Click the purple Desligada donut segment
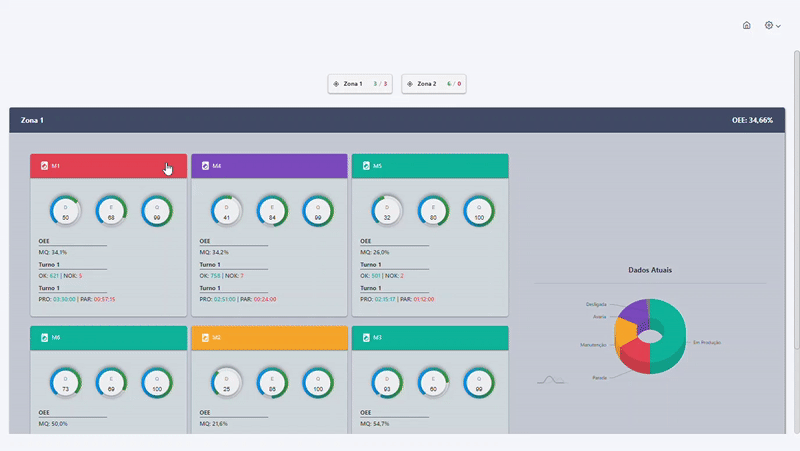The image size is (800, 451). coord(635,311)
